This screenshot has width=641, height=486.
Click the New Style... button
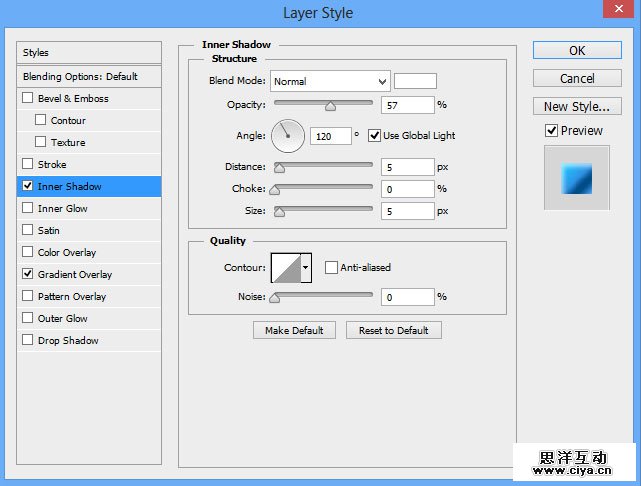click(576, 106)
